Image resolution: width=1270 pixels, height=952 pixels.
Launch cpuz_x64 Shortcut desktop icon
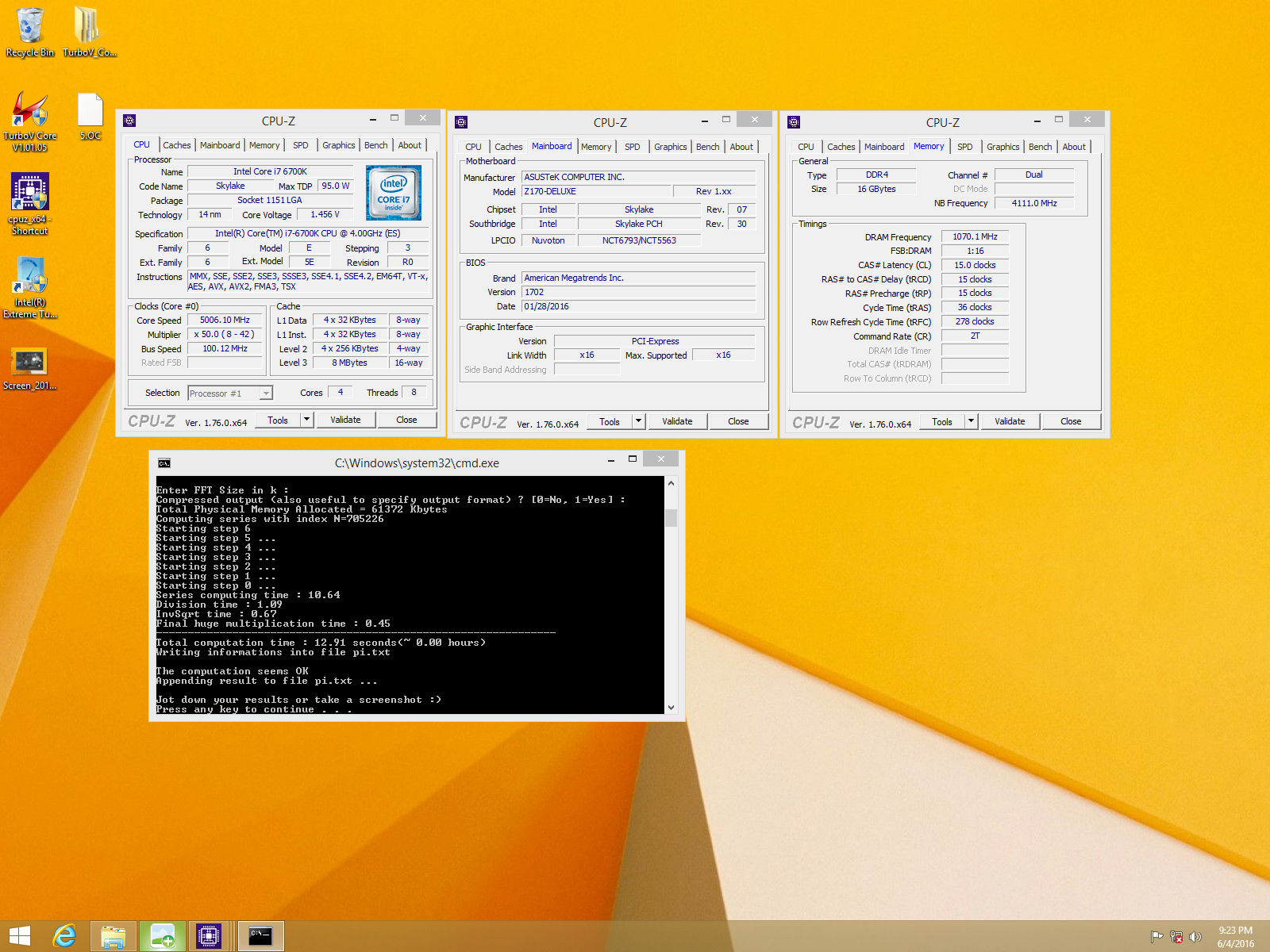[x=29, y=204]
